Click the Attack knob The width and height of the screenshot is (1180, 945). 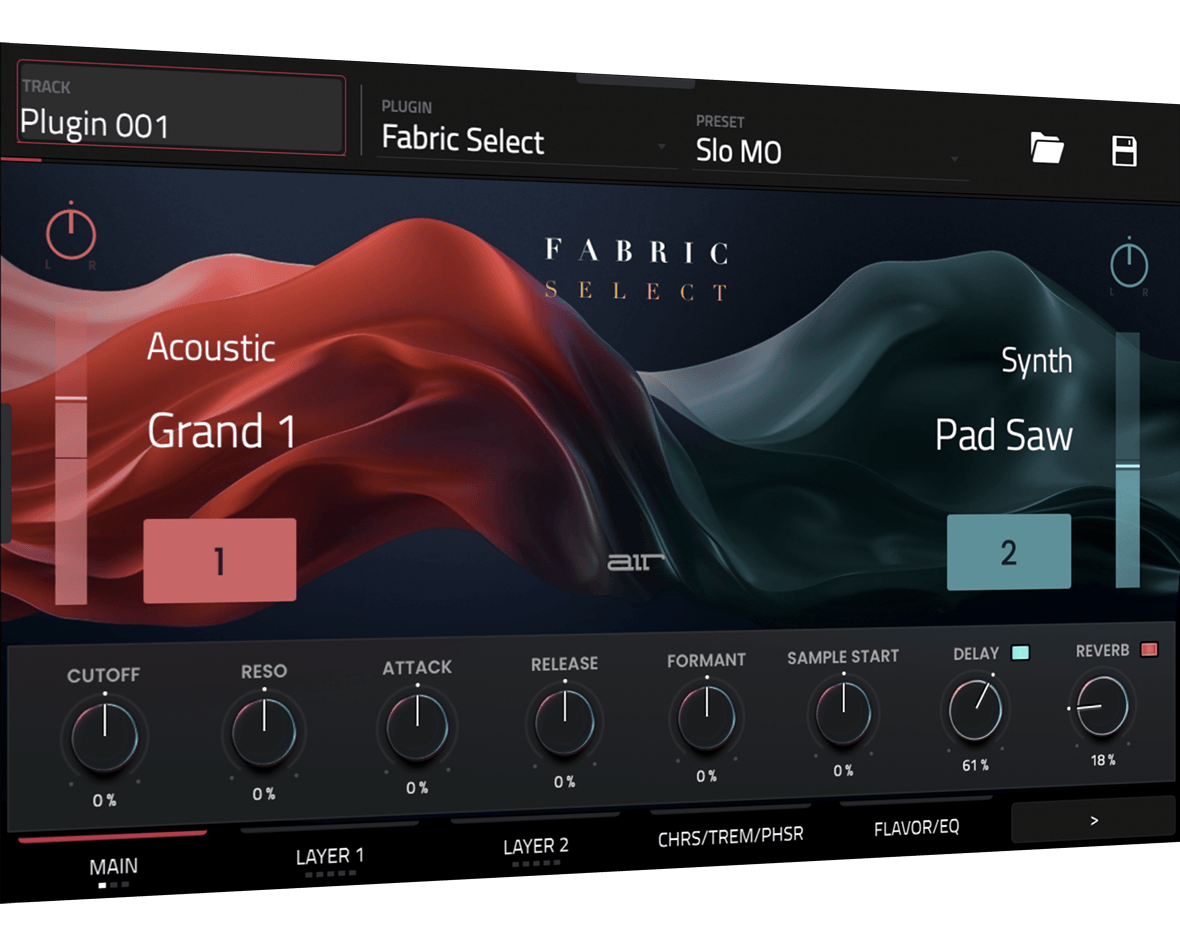[417, 727]
